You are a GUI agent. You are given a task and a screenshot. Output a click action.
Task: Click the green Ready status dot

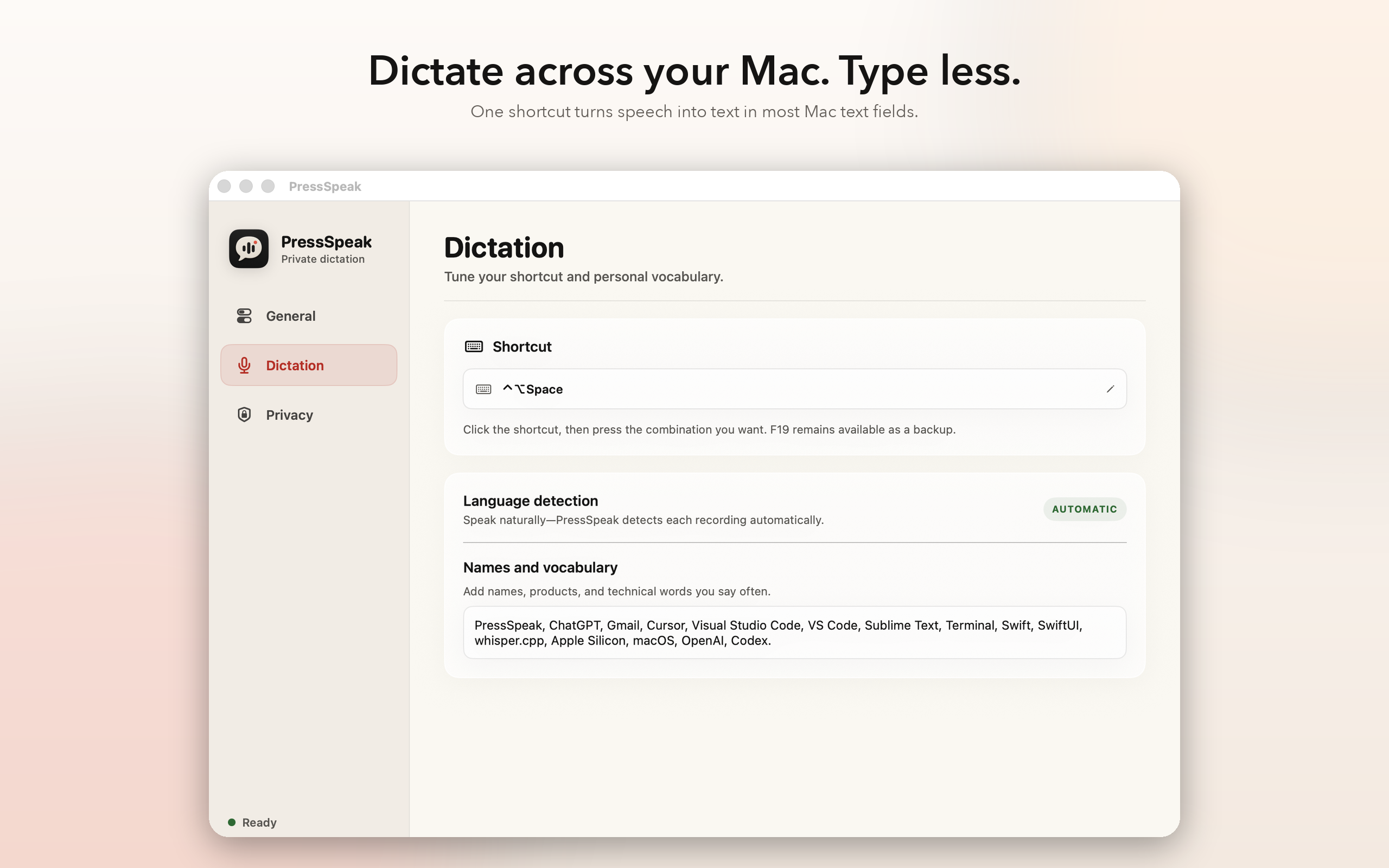[232, 822]
